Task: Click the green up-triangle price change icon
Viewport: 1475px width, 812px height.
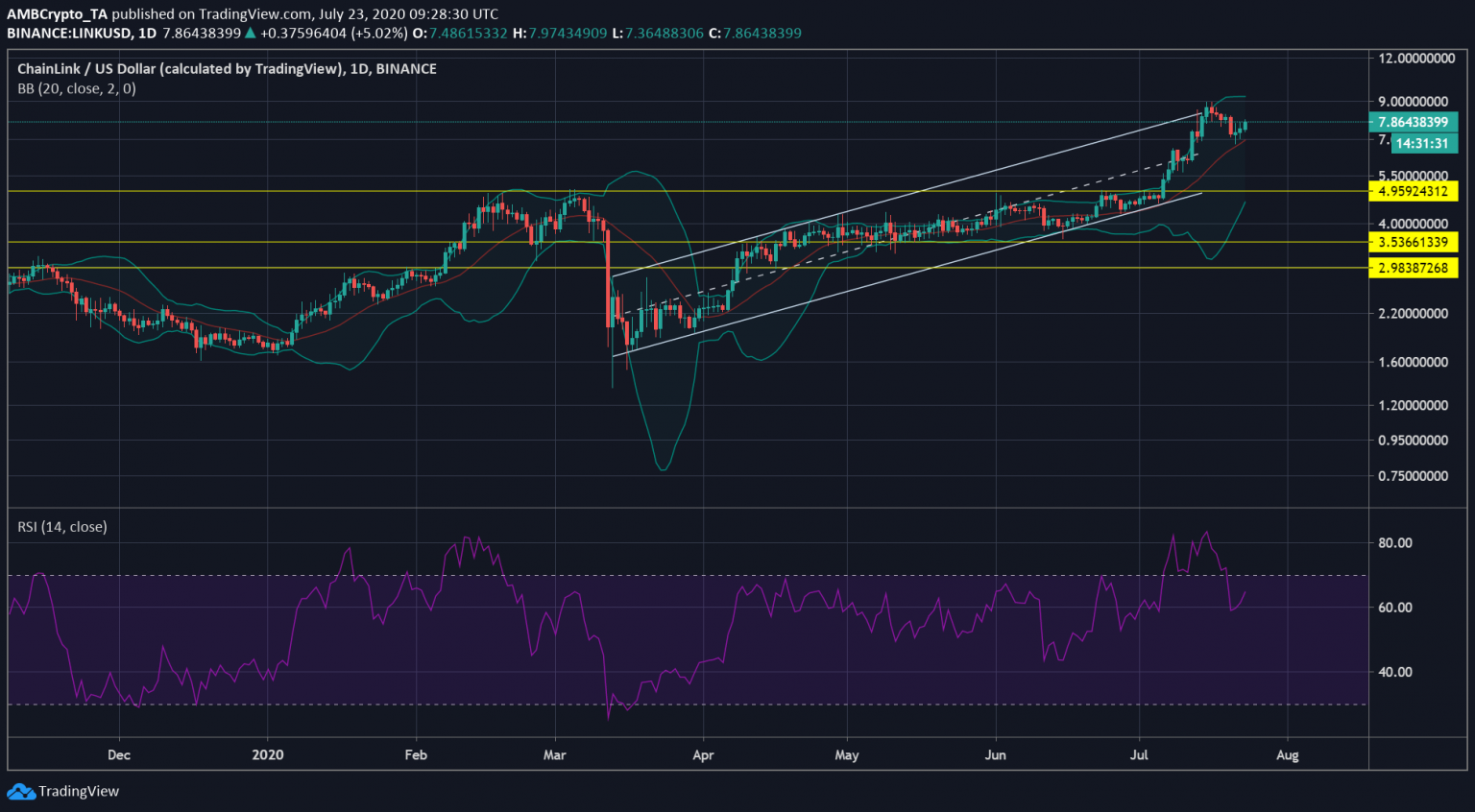Action: click(250, 34)
